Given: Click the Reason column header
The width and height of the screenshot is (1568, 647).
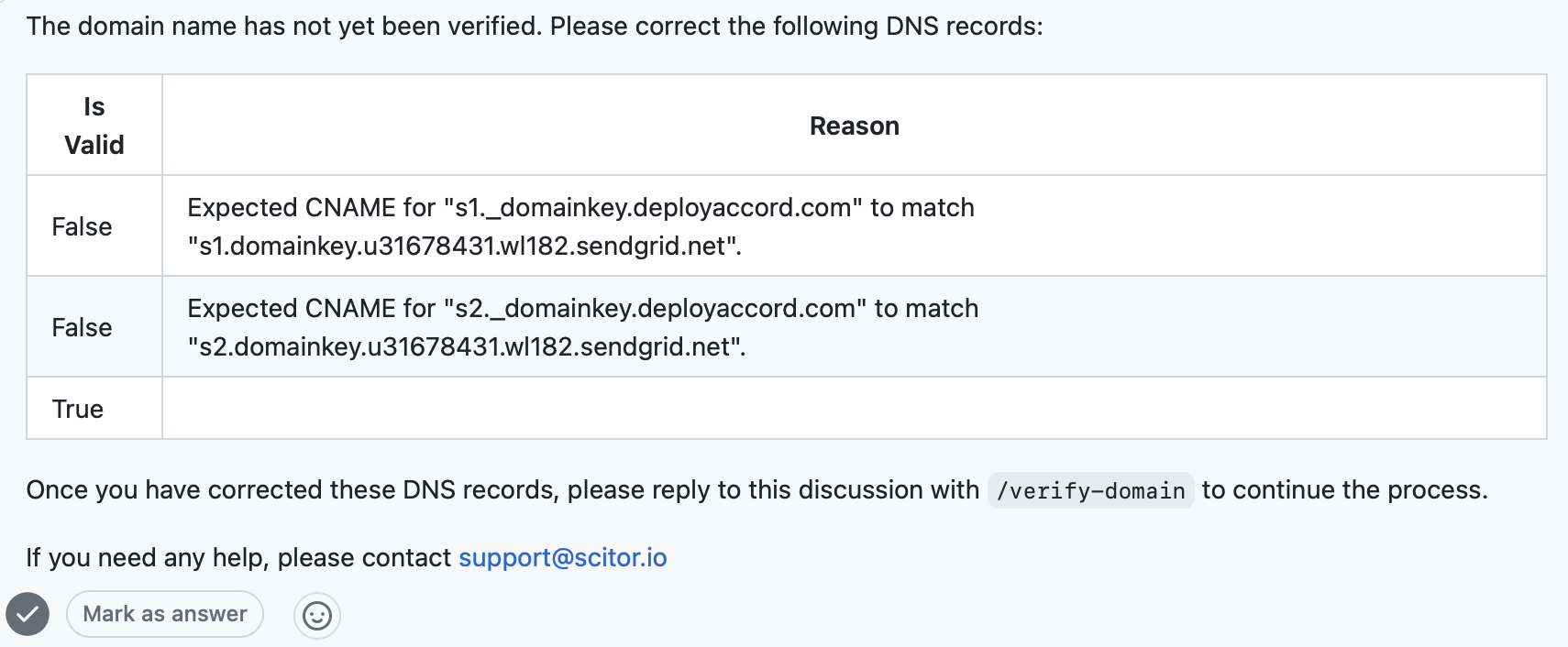Looking at the screenshot, I should click(x=854, y=126).
